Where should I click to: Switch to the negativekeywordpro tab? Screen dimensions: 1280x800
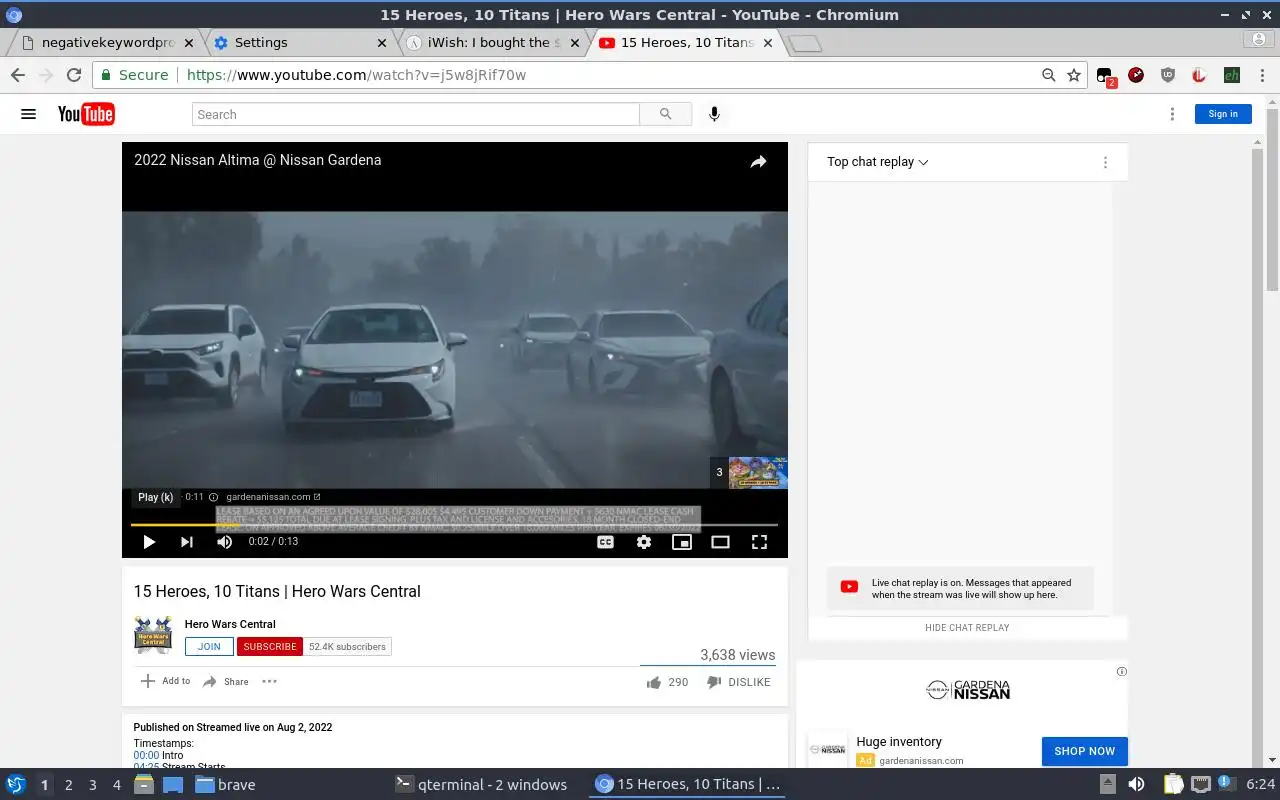point(106,43)
